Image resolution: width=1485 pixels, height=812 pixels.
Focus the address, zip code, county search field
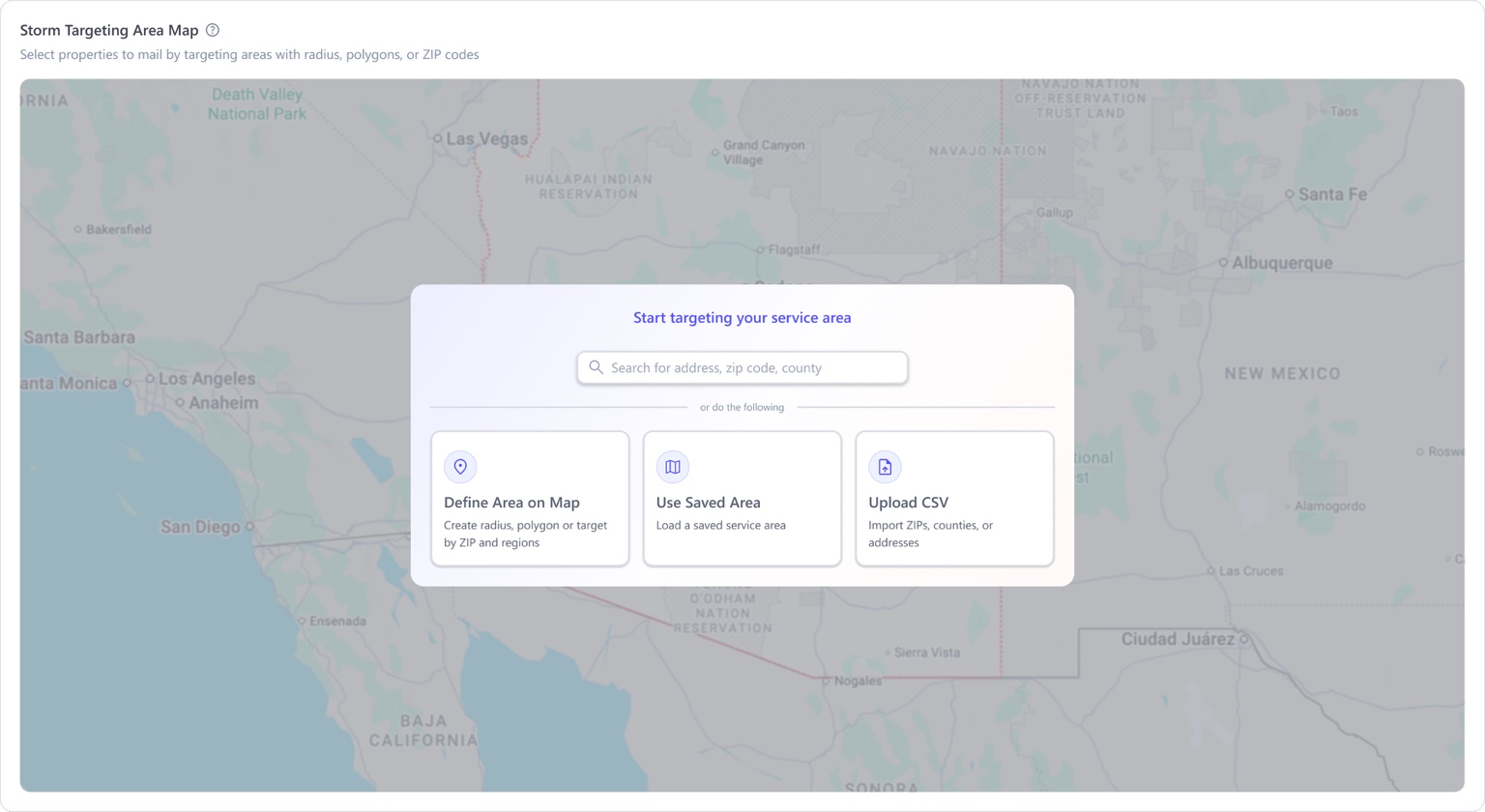tap(742, 367)
